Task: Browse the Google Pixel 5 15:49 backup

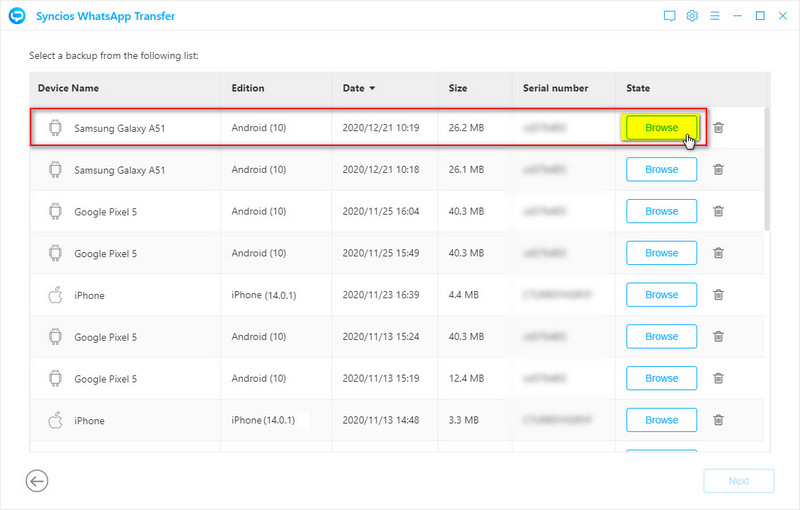Action: tap(661, 253)
